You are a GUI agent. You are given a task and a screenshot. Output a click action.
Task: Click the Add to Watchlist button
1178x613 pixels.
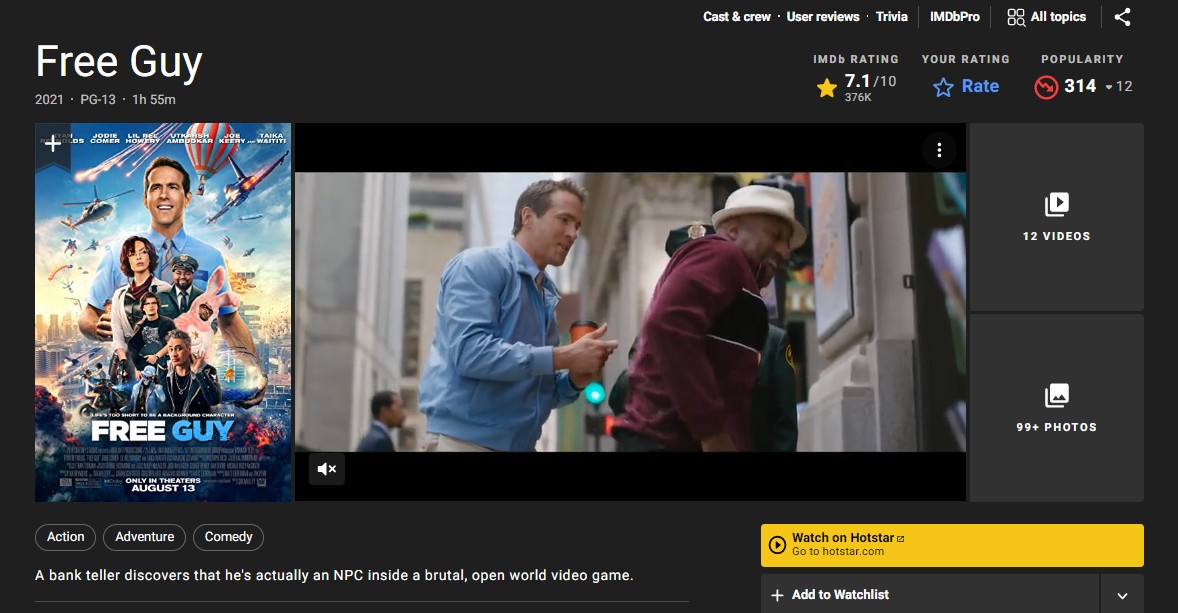tap(930, 595)
